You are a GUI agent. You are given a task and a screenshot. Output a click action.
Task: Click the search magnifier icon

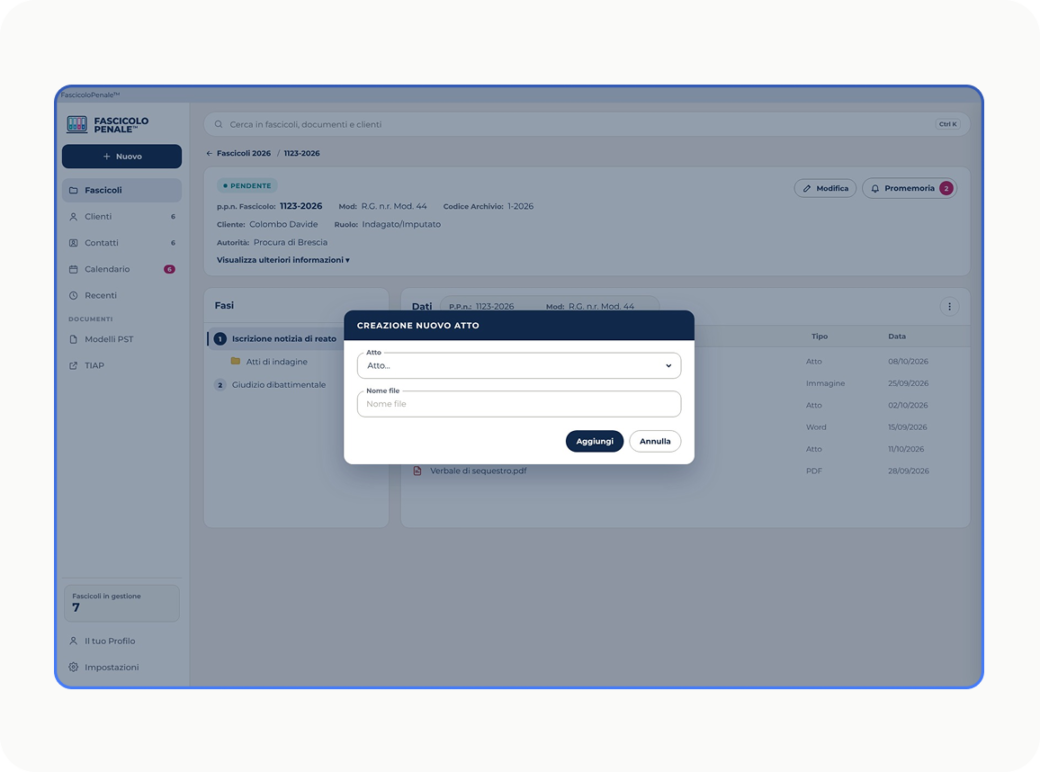218,125
